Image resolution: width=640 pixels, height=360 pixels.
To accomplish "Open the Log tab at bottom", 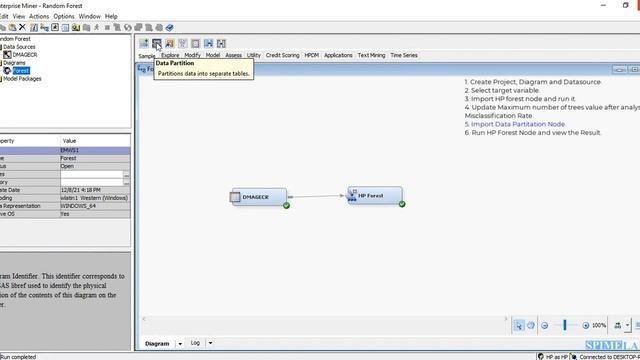I will [195, 343].
